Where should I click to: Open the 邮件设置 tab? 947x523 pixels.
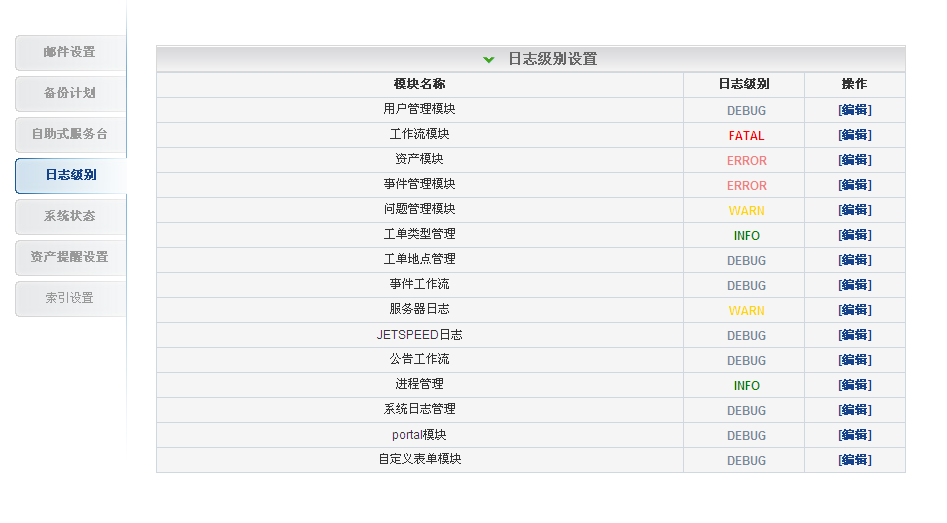(70, 52)
